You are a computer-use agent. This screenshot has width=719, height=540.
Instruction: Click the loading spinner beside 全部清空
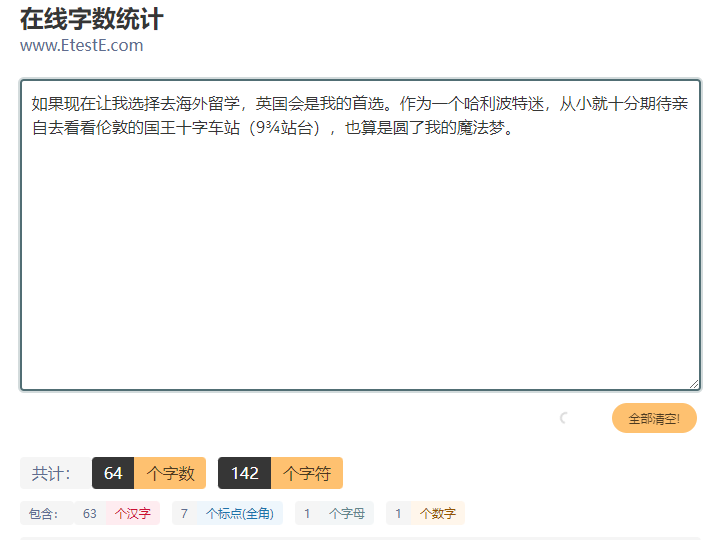tap(564, 418)
